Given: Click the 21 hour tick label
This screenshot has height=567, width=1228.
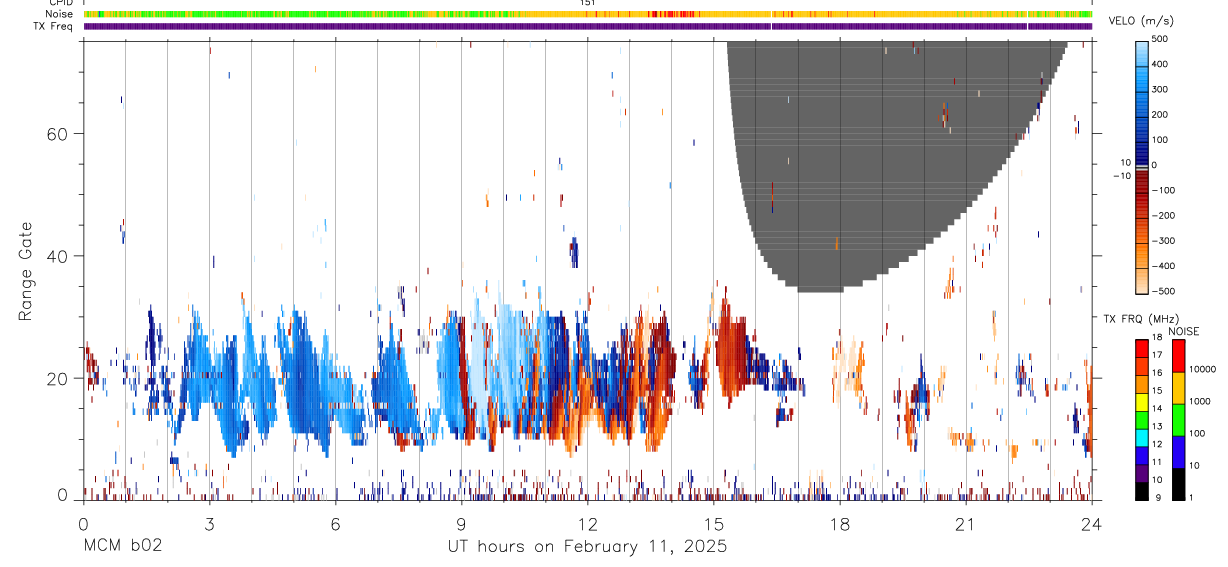Looking at the screenshot, I should pos(965,524).
